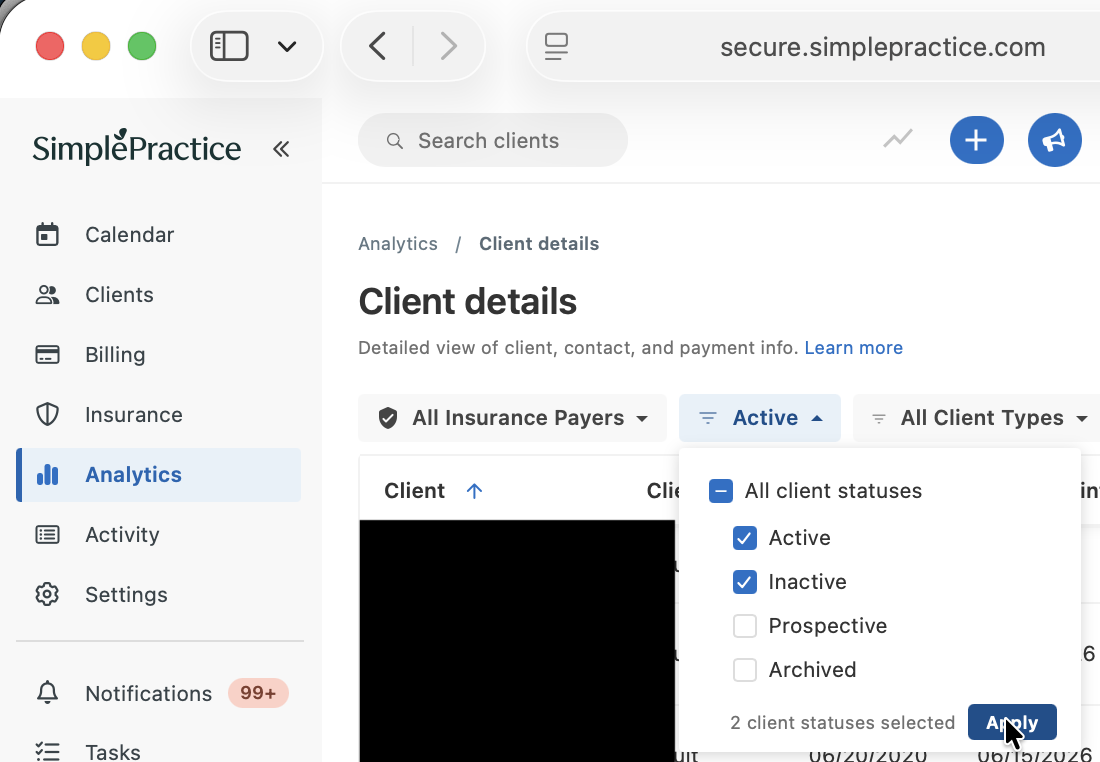This screenshot has height=762, width=1100.
Task: Click the '2 client statuses selected' text
Action: tap(843, 723)
